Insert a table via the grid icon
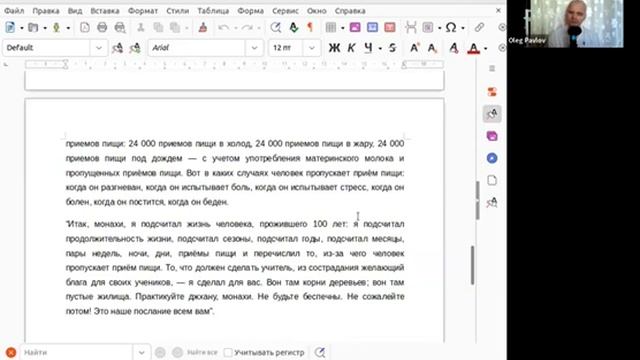 click(x=331, y=27)
